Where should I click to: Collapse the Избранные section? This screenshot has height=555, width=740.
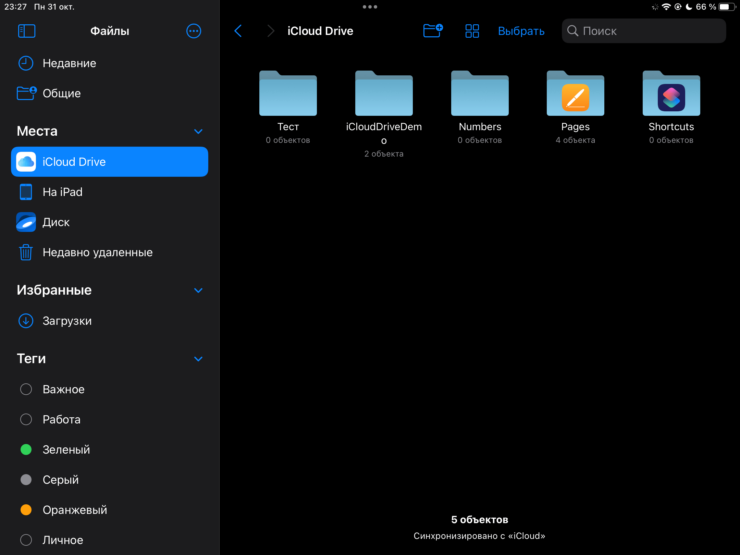(x=198, y=290)
